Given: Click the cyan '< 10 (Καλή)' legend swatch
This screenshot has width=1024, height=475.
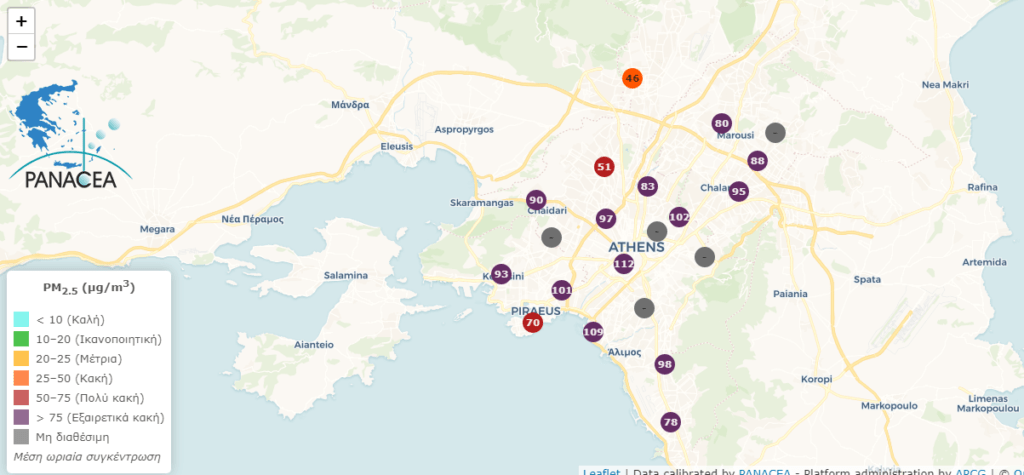Looking at the screenshot, I should point(21,319).
